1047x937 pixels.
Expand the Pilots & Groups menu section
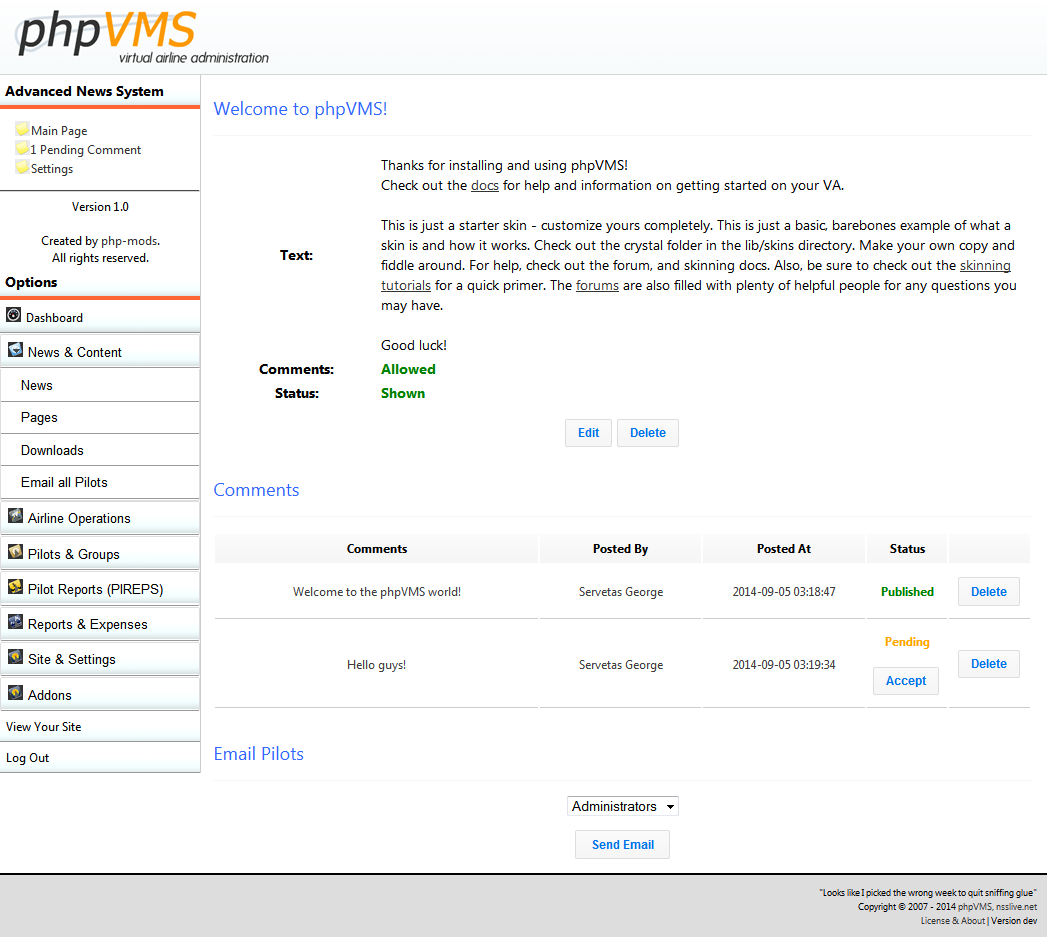pos(100,554)
